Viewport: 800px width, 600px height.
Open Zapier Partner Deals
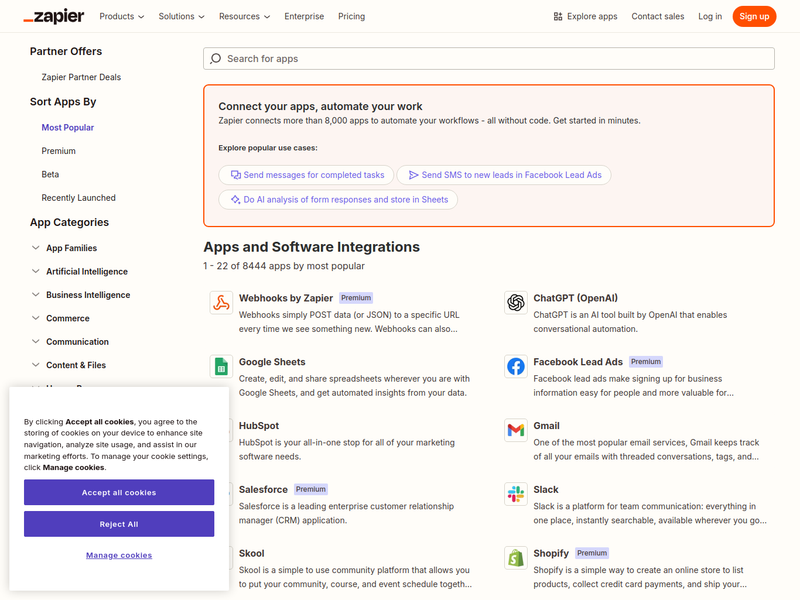[x=81, y=77]
